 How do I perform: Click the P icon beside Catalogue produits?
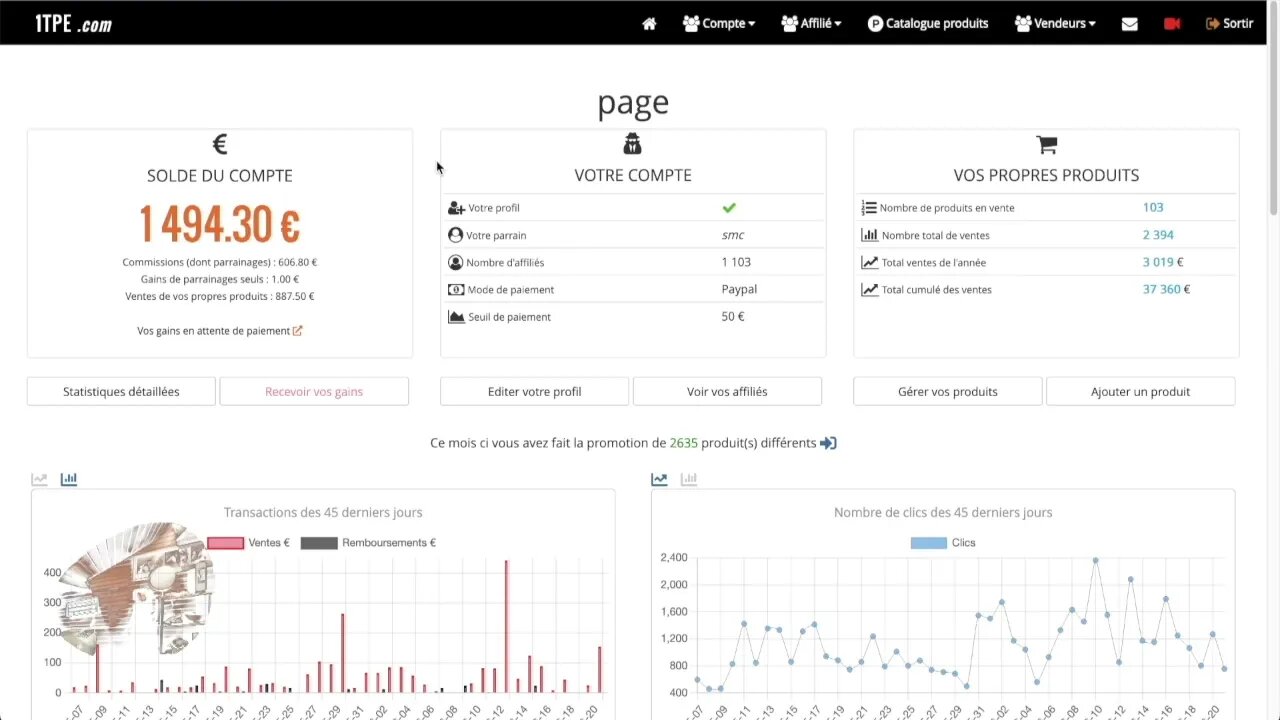tap(875, 23)
